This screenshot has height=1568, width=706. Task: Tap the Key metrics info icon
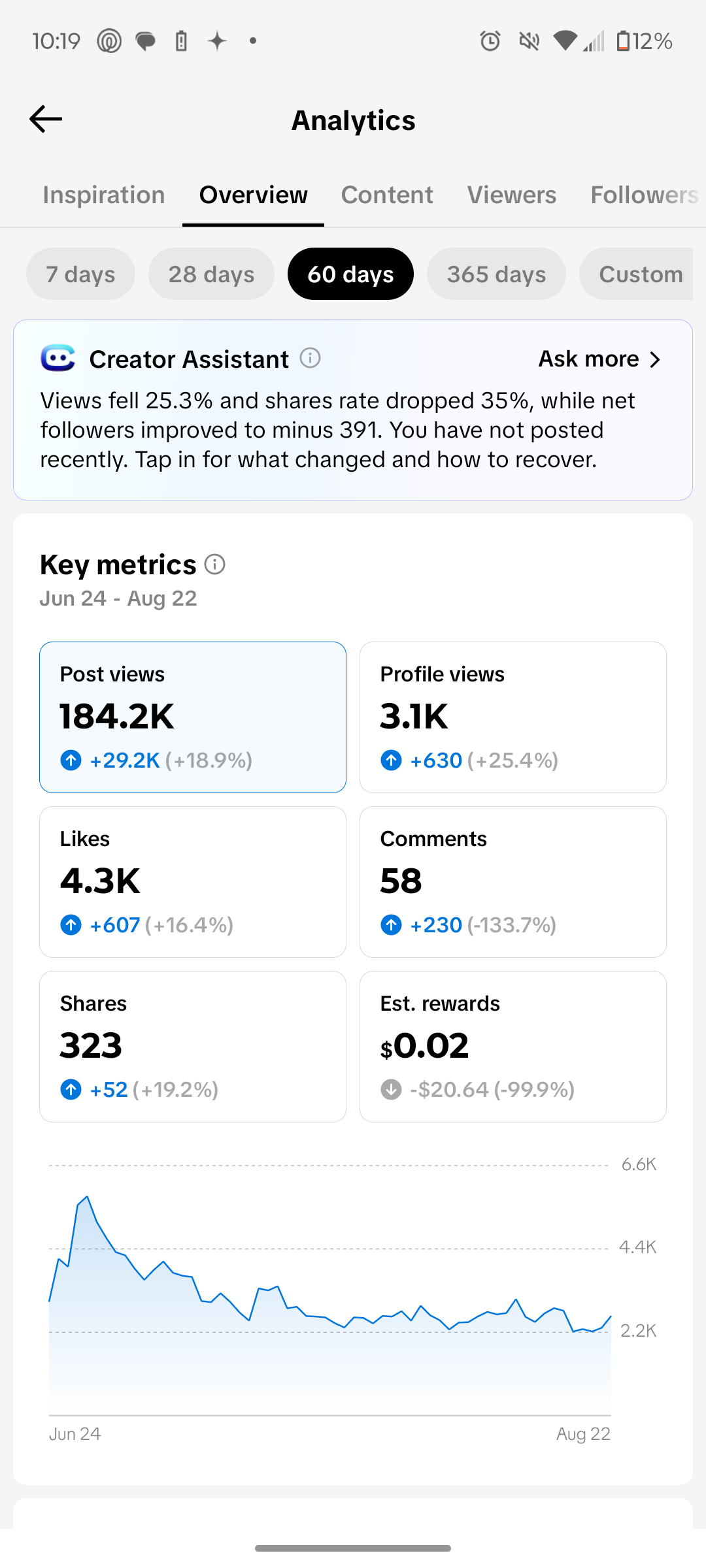[x=214, y=564]
